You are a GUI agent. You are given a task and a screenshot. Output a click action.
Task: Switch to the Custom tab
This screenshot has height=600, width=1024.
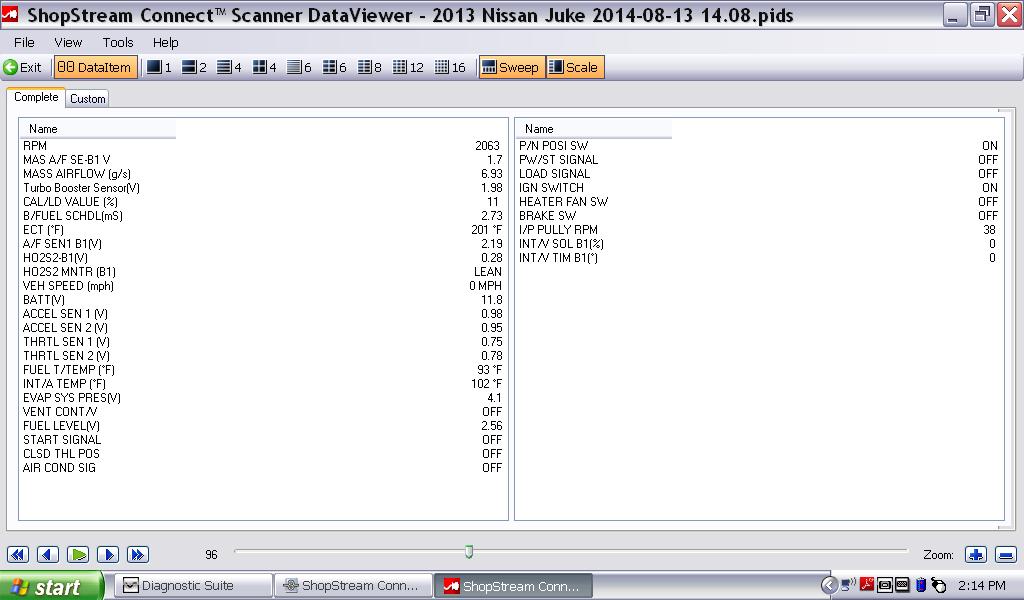(x=88, y=99)
